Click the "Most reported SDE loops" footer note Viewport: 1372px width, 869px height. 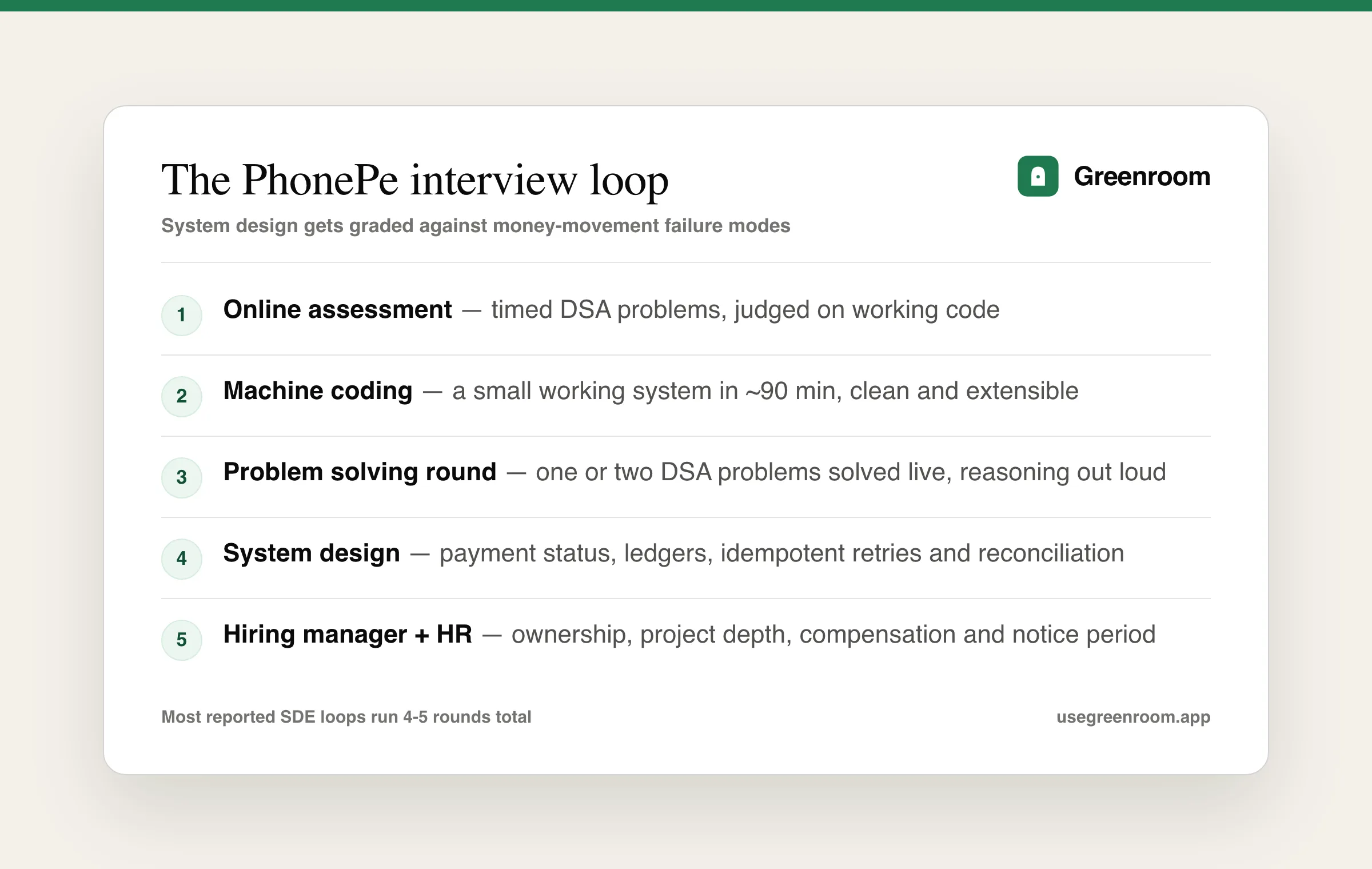click(x=346, y=717)
